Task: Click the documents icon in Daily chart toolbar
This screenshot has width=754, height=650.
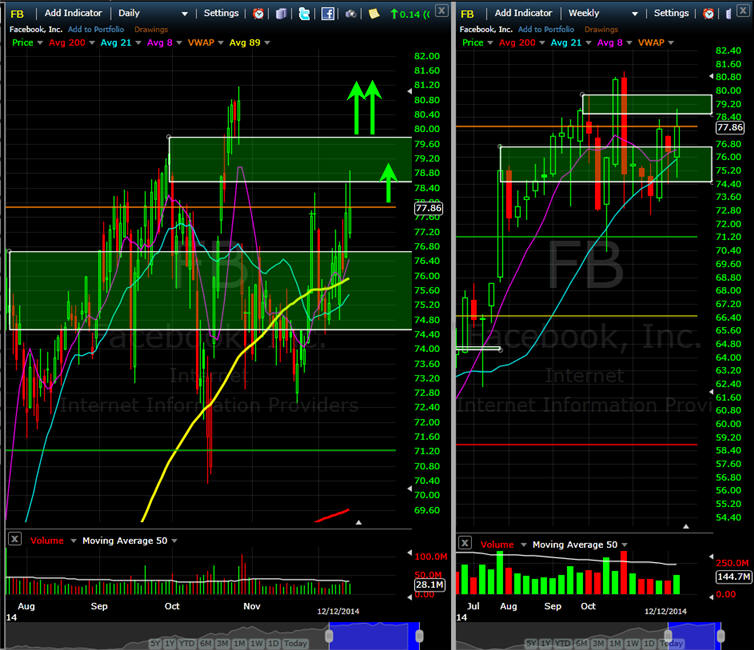Action: [x=281, y=13]
